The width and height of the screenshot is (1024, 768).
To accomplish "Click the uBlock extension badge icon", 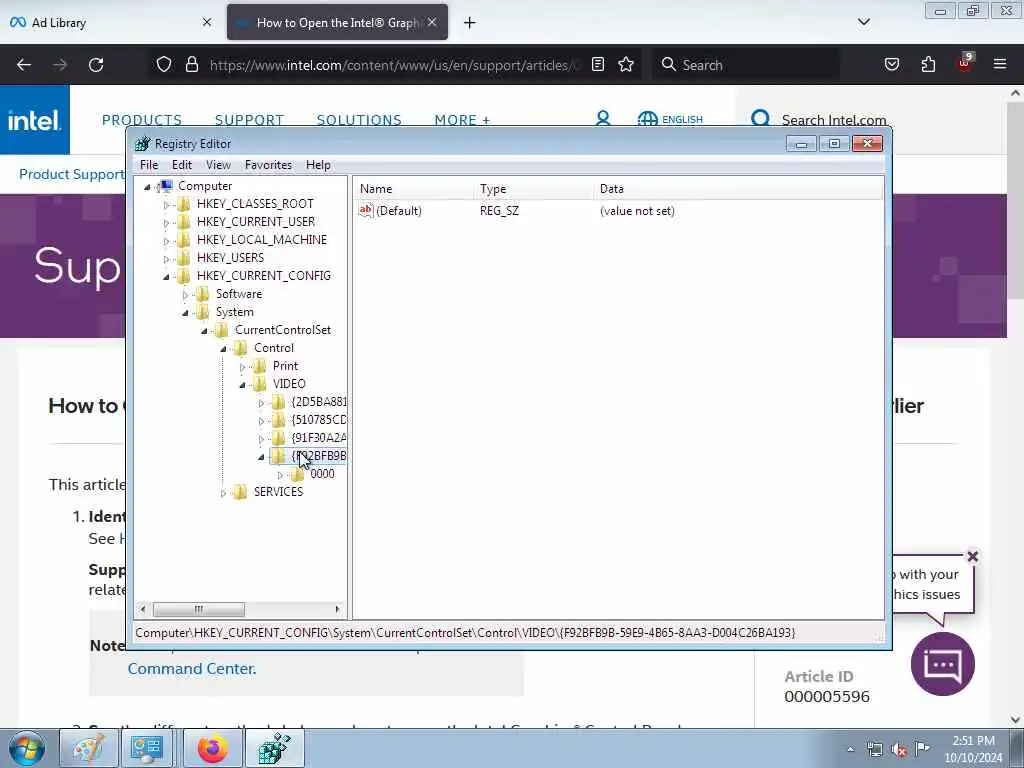I will point(965,63).
